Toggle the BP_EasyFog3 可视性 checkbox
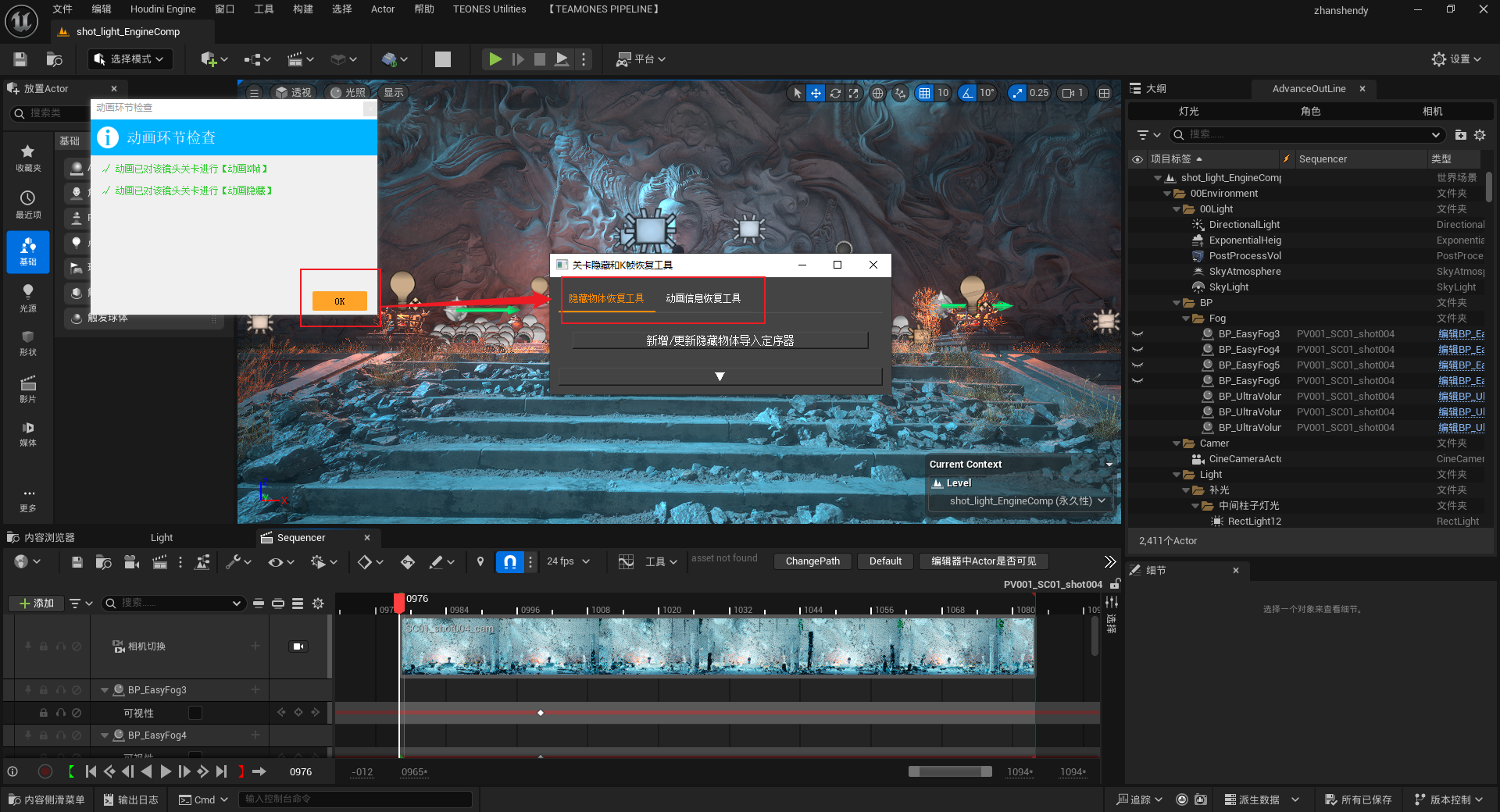The image size is (1500, 812). [195, 713]
